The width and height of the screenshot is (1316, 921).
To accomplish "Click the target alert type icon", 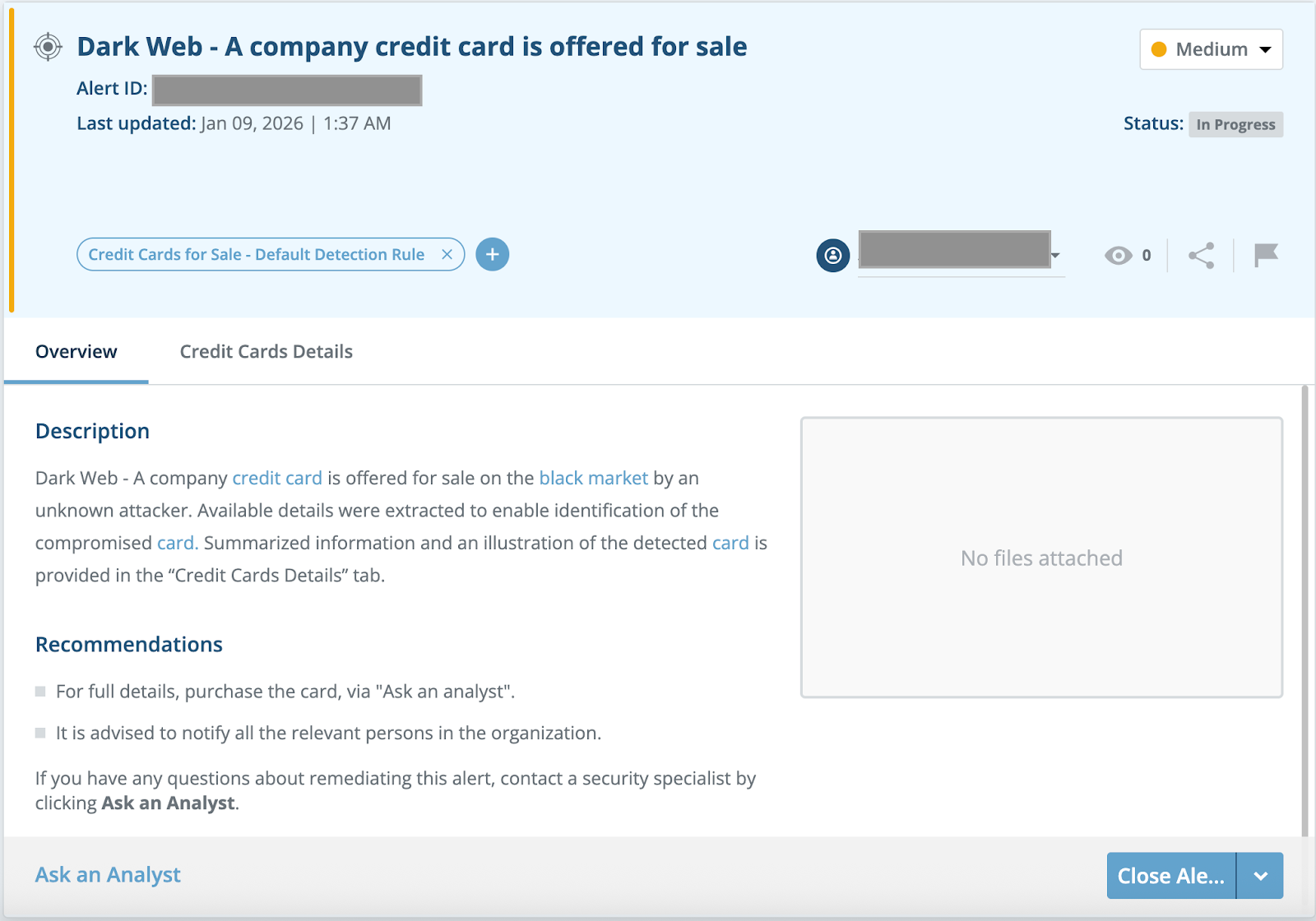I will pos(49,47).
